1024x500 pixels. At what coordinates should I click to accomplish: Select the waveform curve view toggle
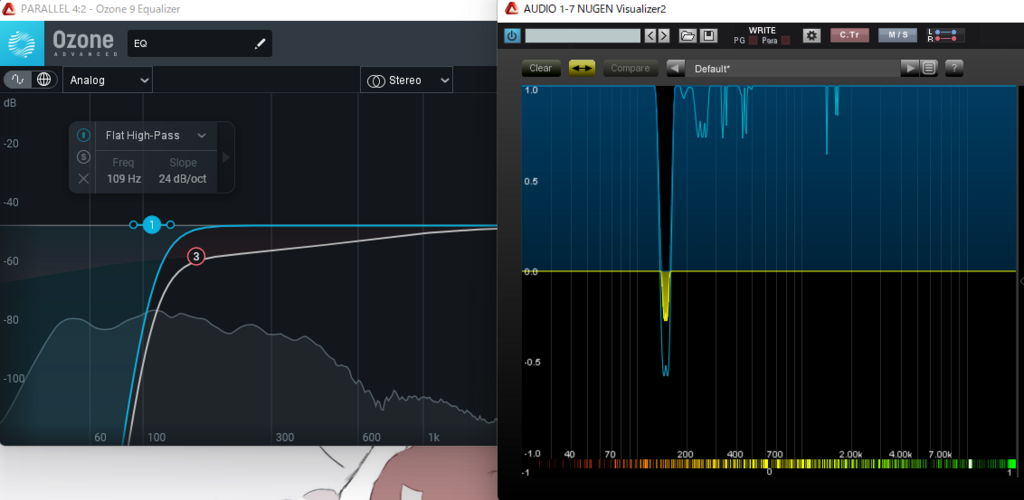[x=18, y=80]
